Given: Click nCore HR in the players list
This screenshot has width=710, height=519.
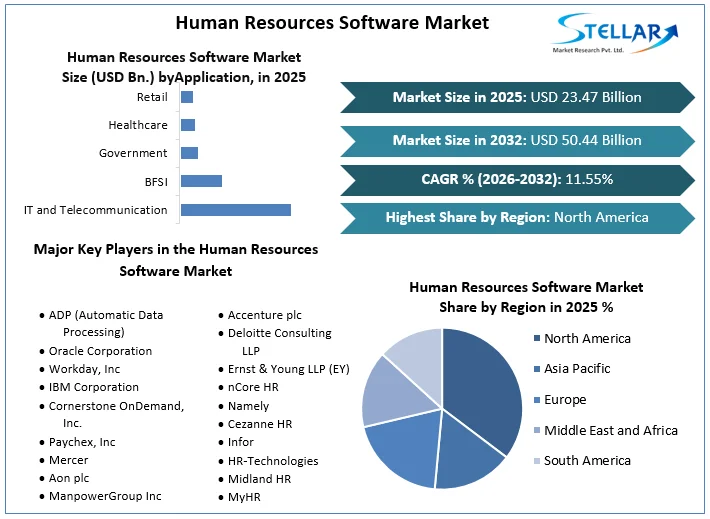Looking at the screenshot, I should coord(249,387).
